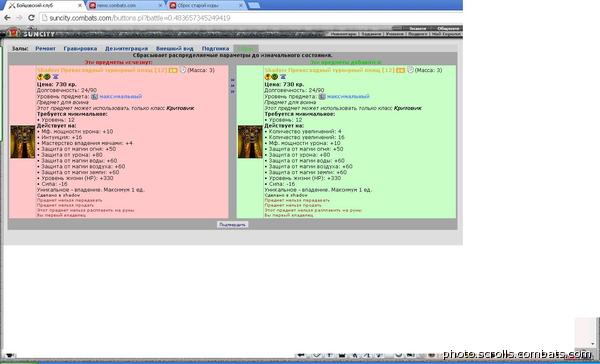
Task: Click the green heading above the green panel
Action: [x=346, y=62]
